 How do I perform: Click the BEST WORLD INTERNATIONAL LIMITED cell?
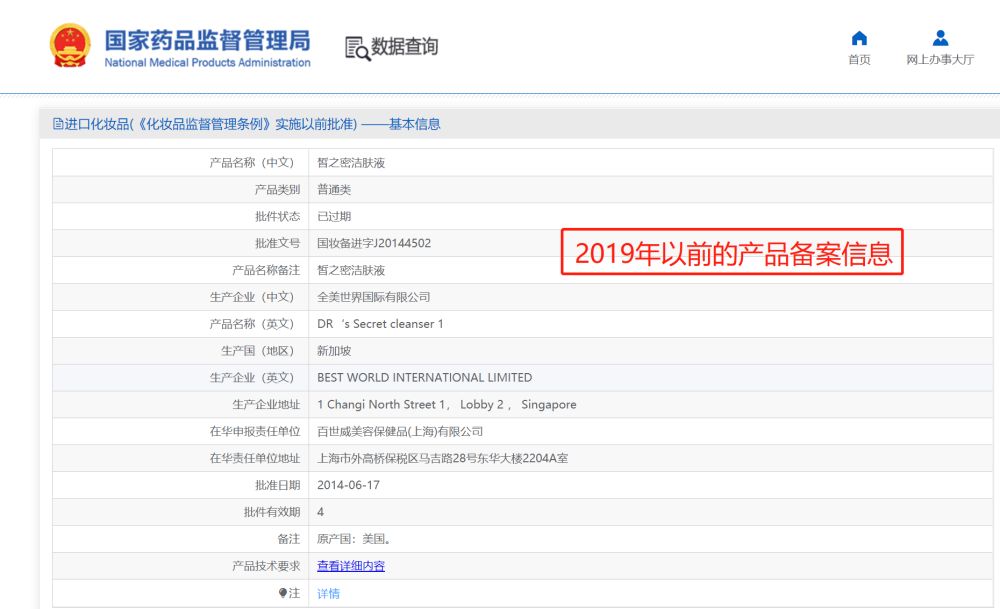point(424,378)
